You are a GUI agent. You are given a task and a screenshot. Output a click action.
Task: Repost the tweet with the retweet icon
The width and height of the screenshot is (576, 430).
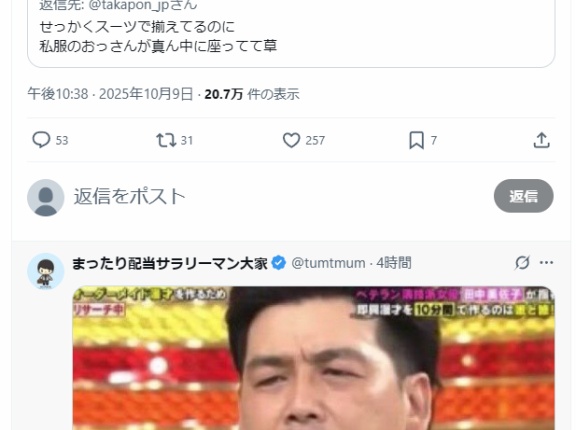point(166,140)
